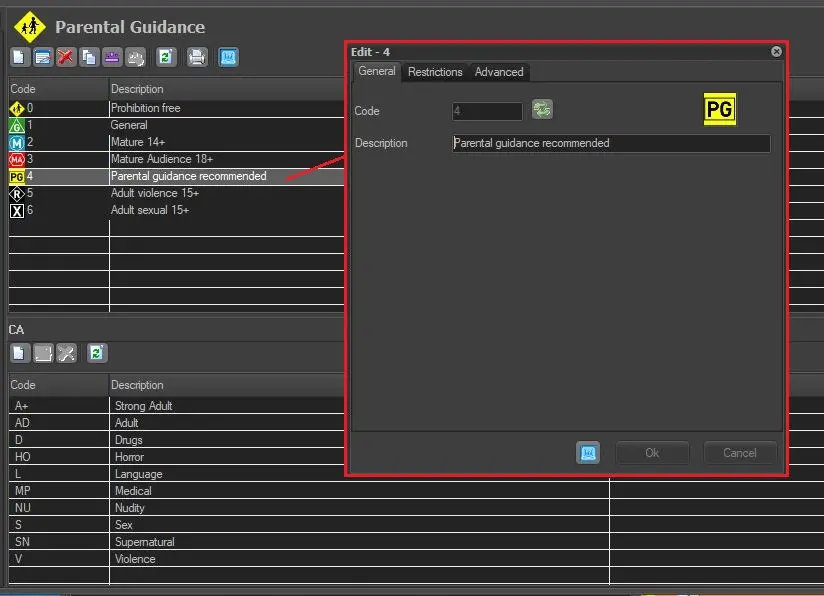Refresh the Parental Guidance list

coord(166,57)
